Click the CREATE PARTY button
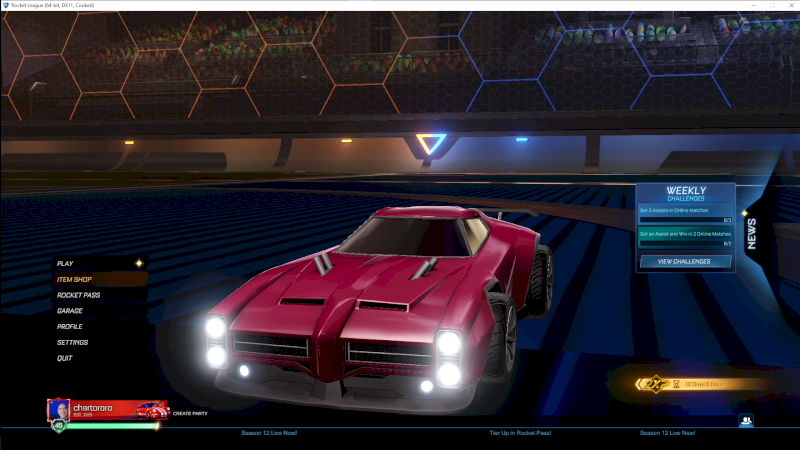 (x=190, y=413)
